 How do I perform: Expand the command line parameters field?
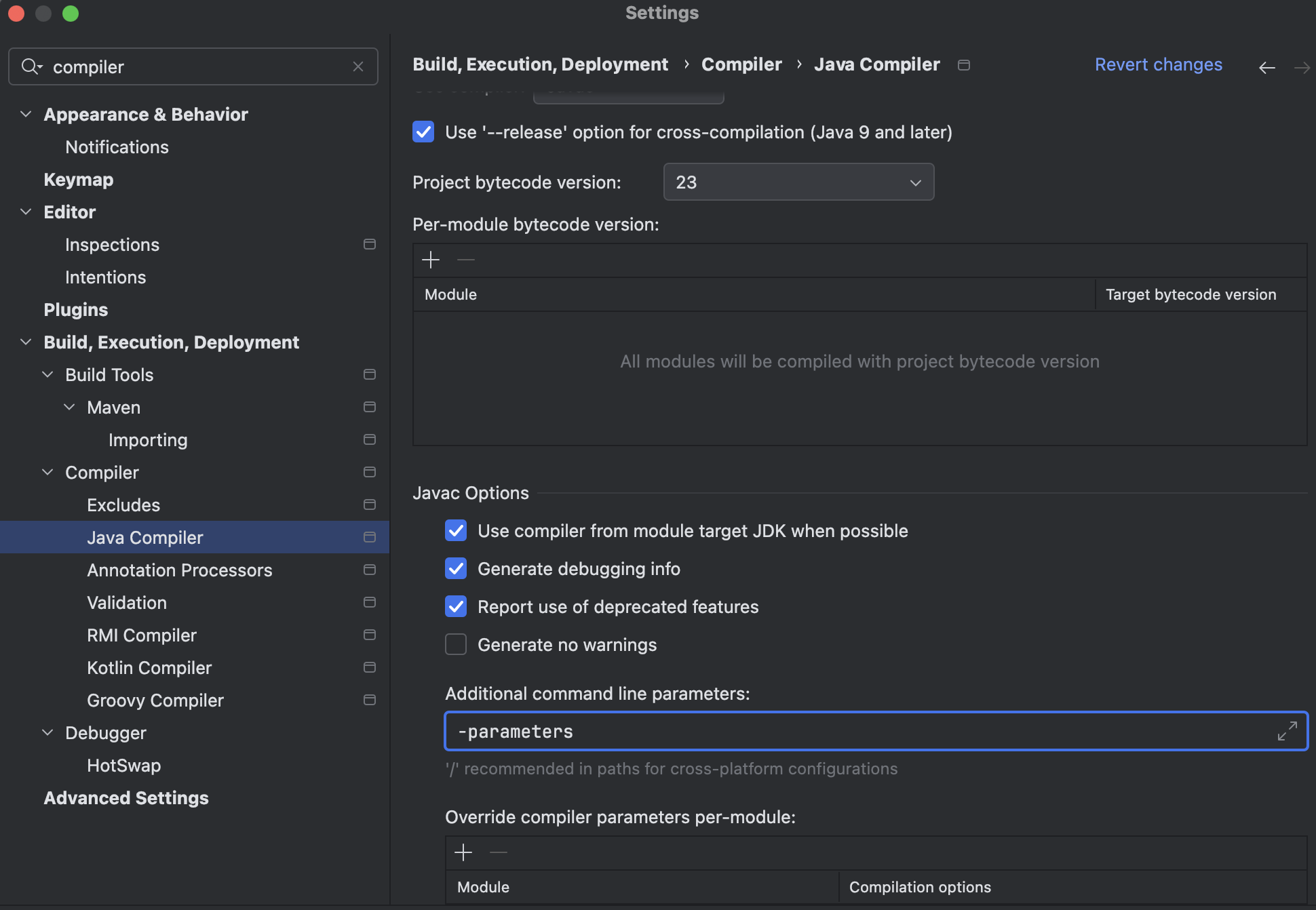point(1287,731)
